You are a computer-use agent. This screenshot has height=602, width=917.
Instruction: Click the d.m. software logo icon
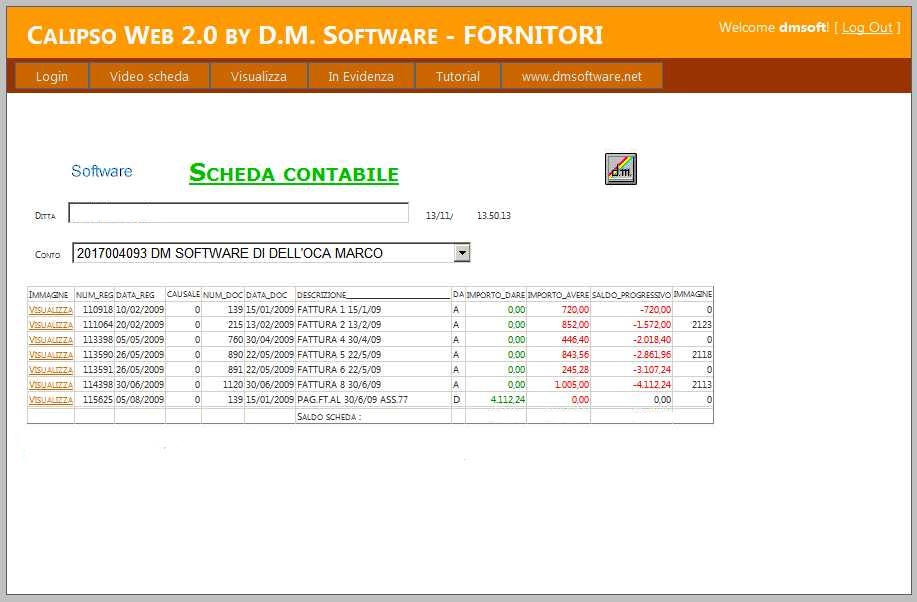tap(620, 169)
